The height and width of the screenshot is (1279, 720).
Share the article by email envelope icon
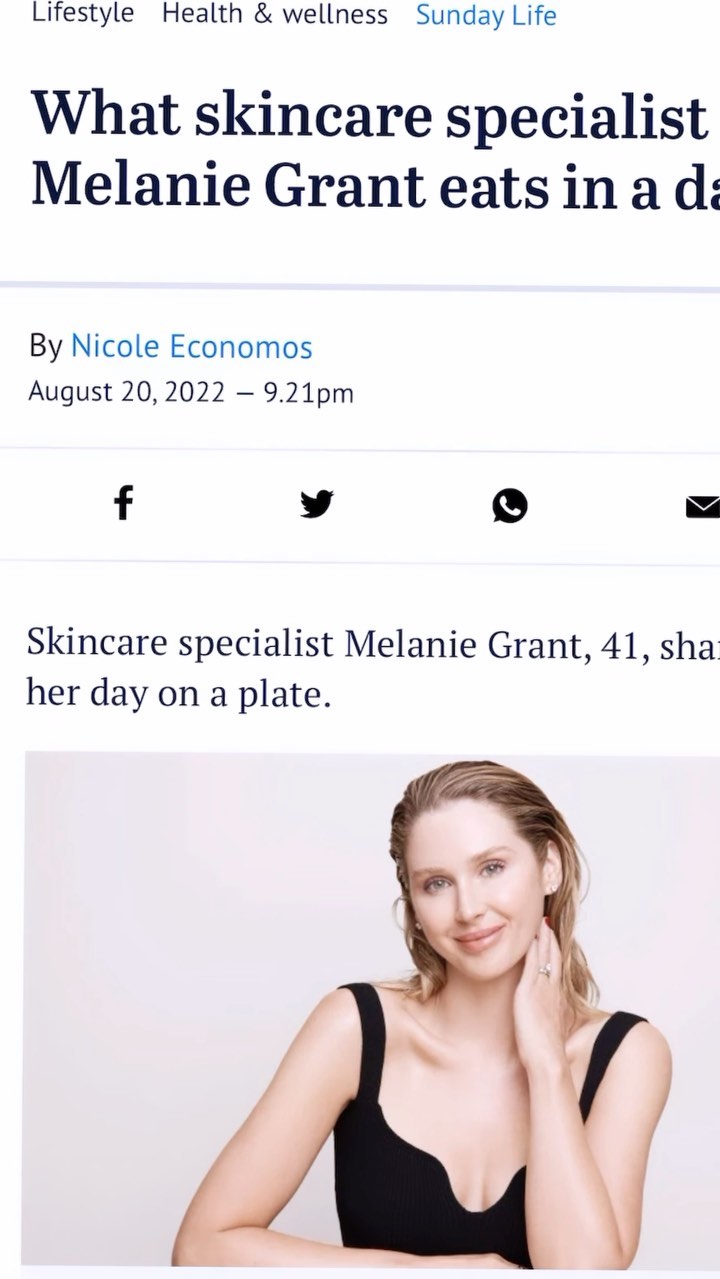point(703,507)
